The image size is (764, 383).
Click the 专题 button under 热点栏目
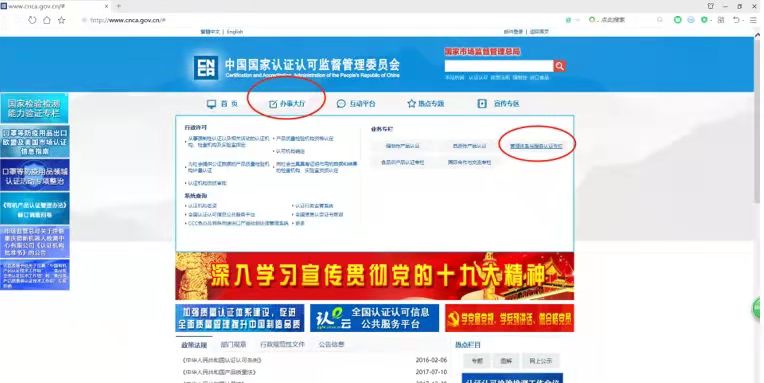(x=477, y=361)
